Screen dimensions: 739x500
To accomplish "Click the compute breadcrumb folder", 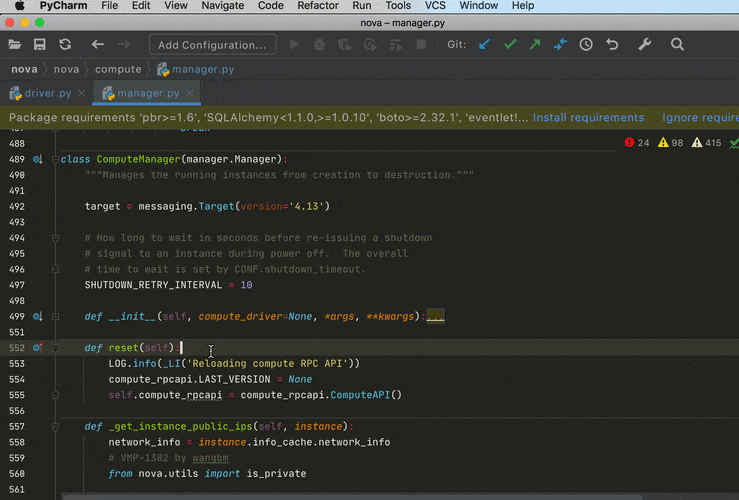I will point(118,70).
